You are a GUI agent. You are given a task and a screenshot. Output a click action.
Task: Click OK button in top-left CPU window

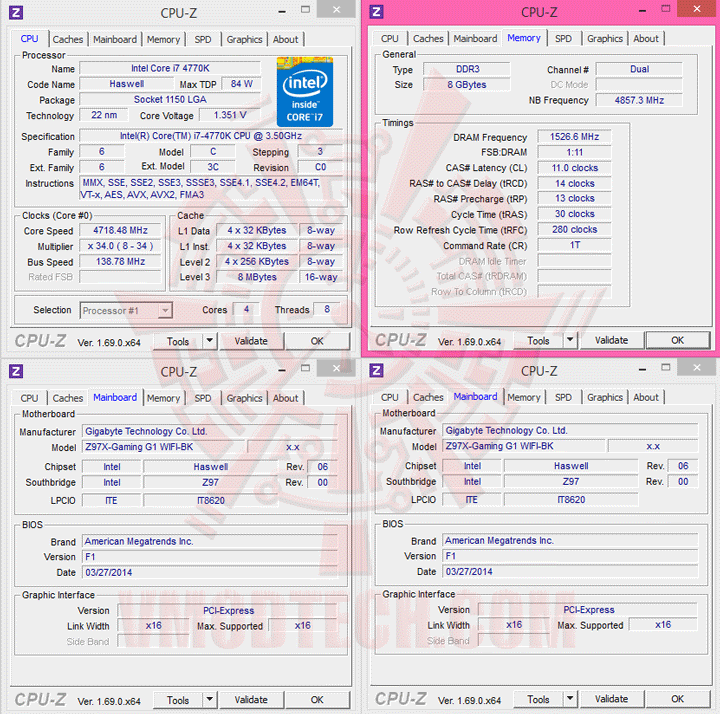point(317,341)
